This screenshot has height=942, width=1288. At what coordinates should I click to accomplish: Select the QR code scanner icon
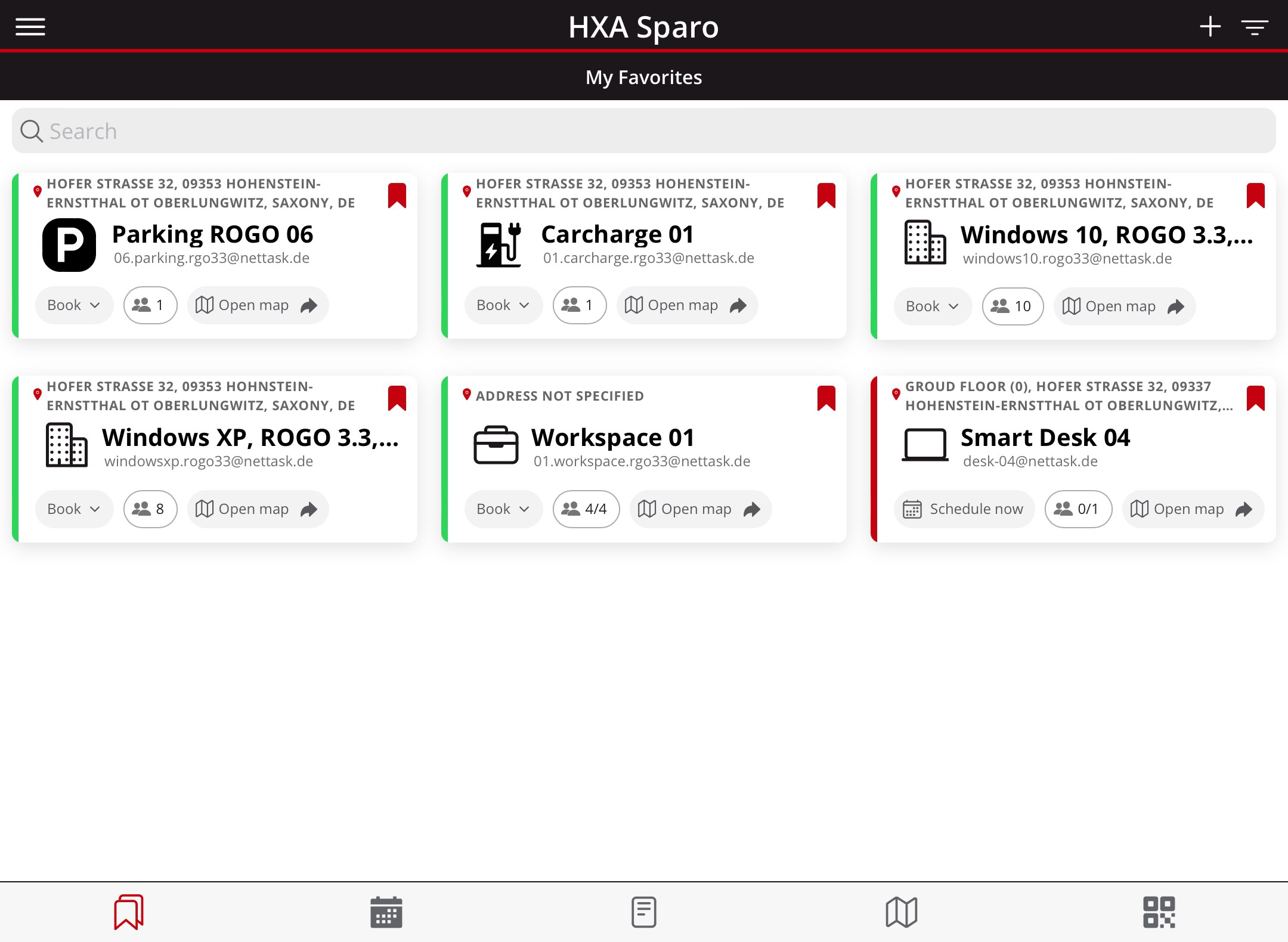coord(1159,911)
